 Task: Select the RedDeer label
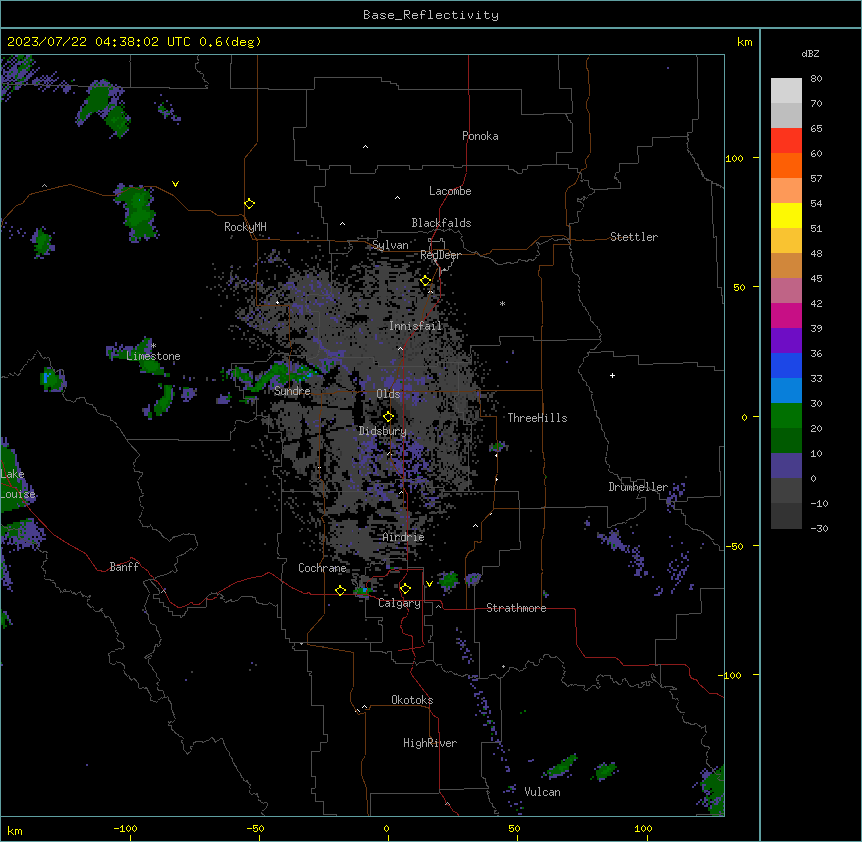pos(440,255)
